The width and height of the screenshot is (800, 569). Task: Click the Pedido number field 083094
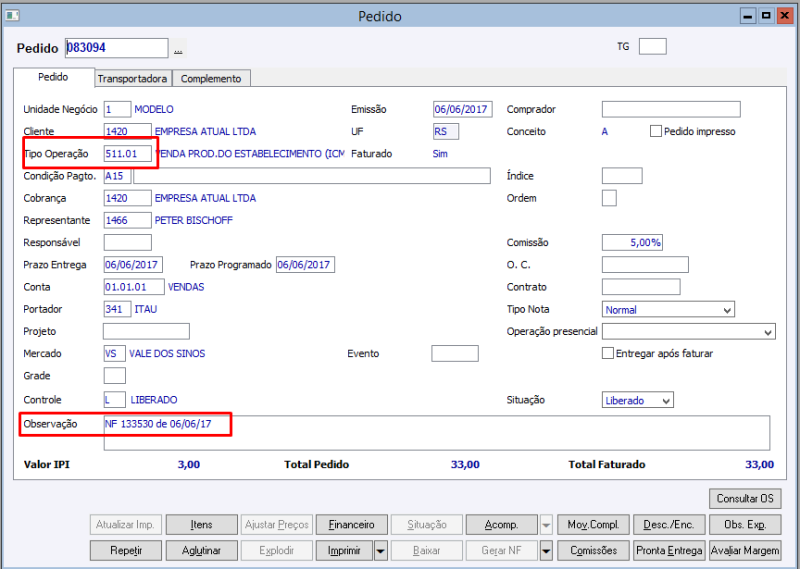116,48
